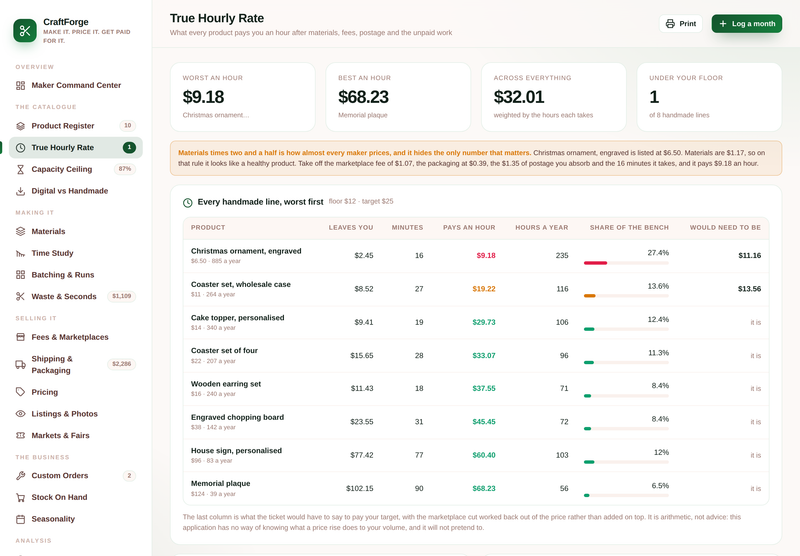The height and width of the screenshot is (556, 800).
Task: Select the Engraved chopping board name
Action: (237, 417)
